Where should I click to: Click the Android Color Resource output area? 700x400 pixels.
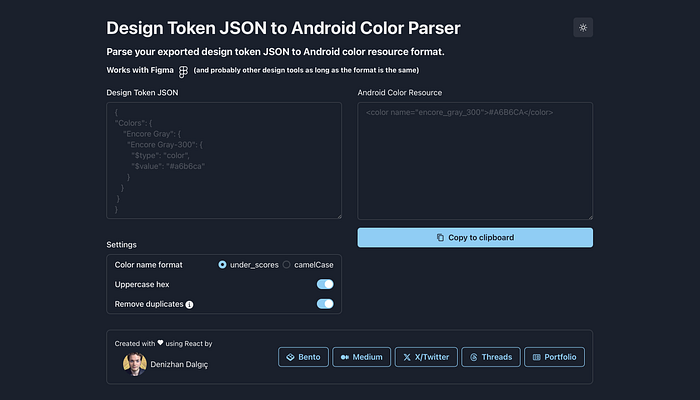[475, 161]
